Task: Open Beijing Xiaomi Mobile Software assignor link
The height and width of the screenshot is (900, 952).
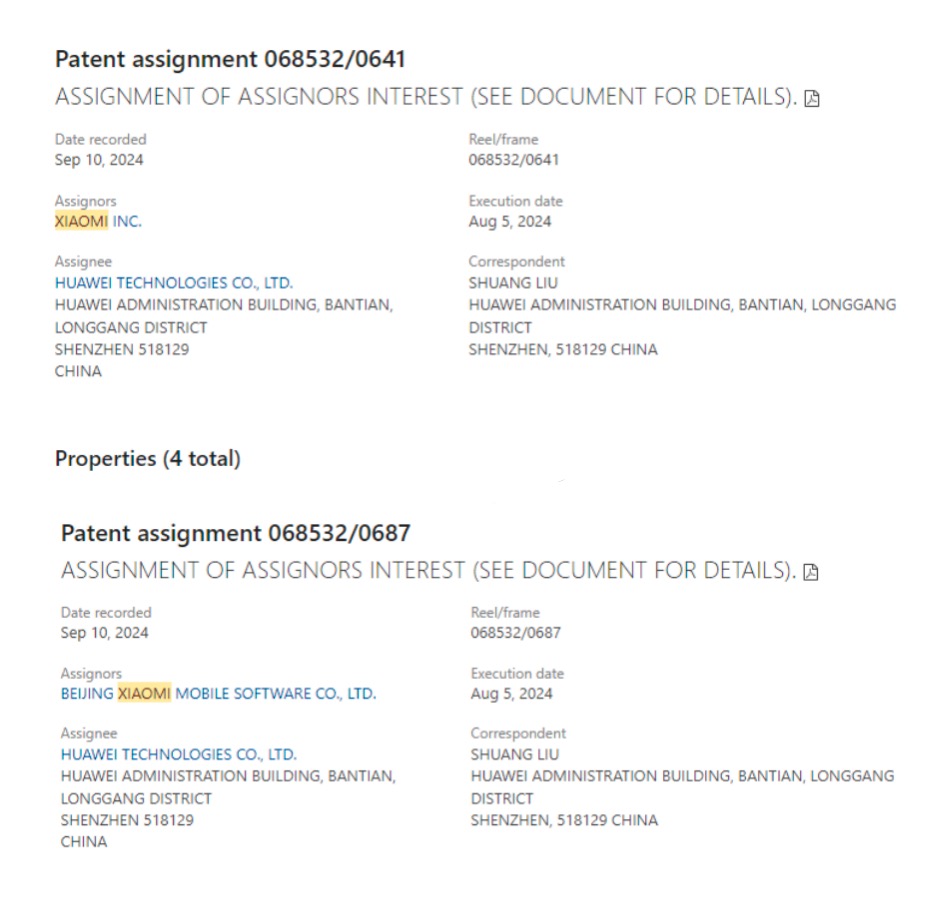Action: click(x=218, y=694)
